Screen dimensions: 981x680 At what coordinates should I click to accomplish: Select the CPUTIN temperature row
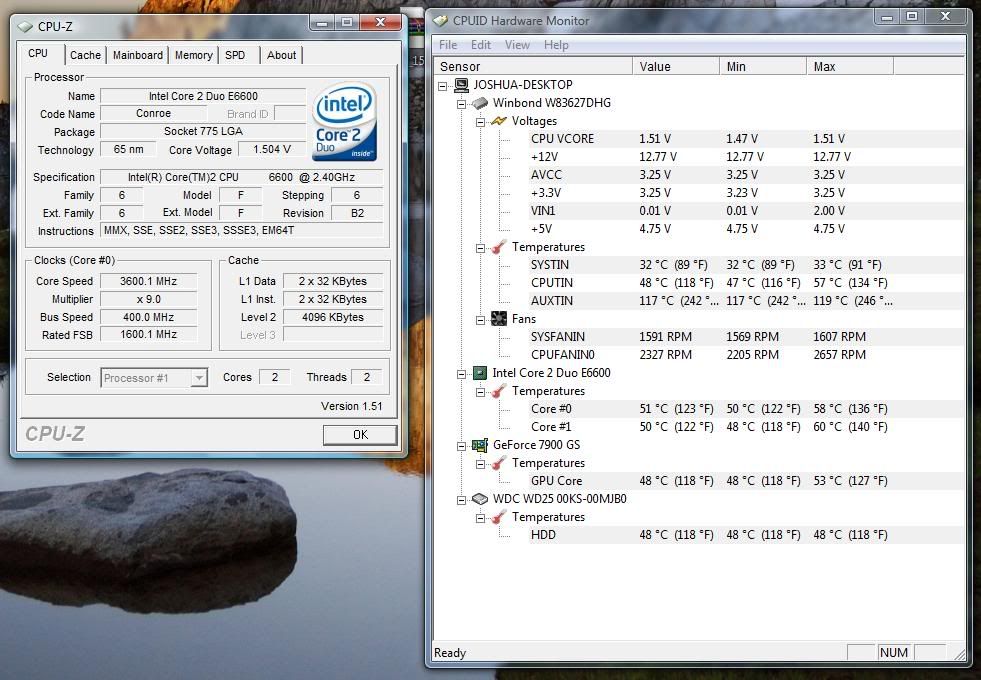[746, 283]
